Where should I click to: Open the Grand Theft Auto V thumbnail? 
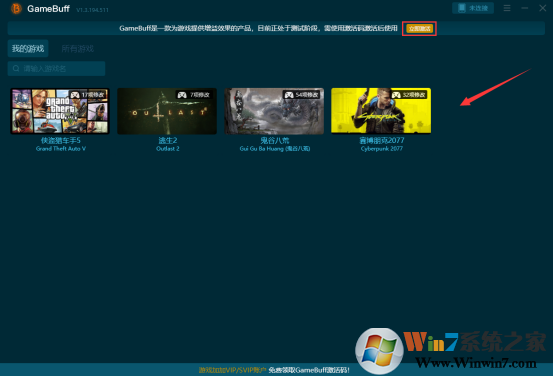click(x=60, y=111)
